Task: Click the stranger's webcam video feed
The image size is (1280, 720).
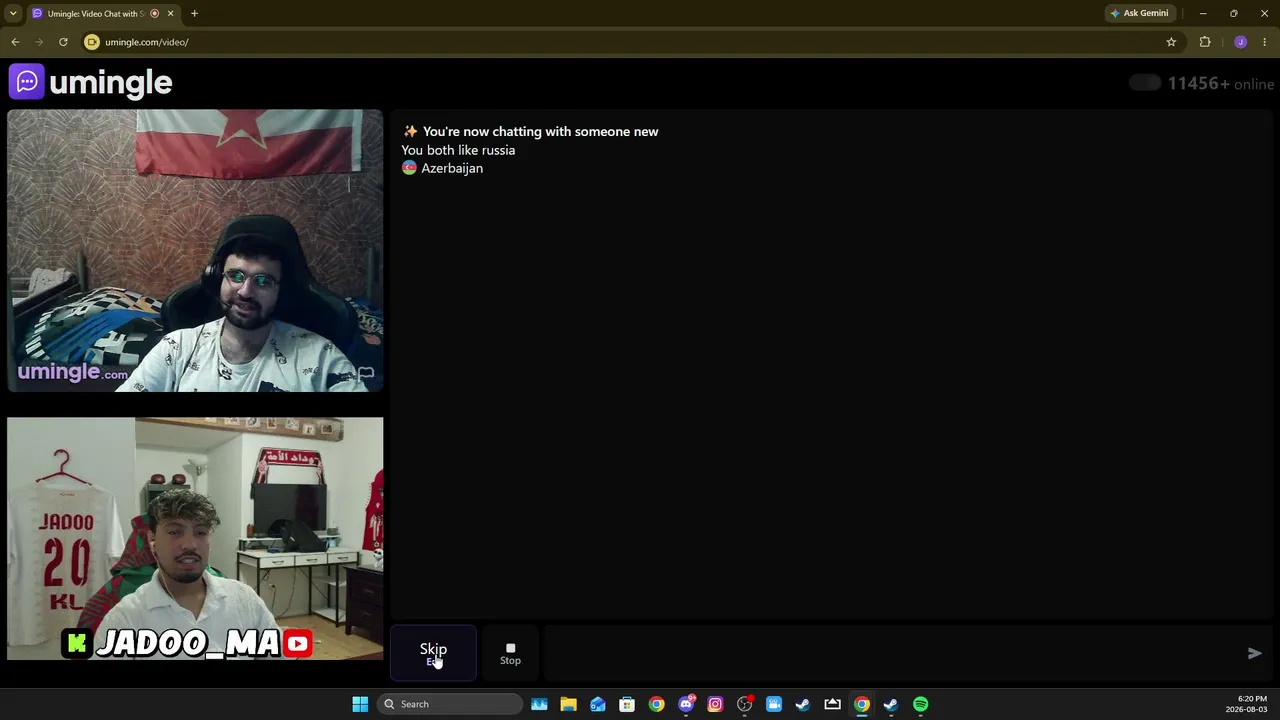Action: tap(195, 250)
